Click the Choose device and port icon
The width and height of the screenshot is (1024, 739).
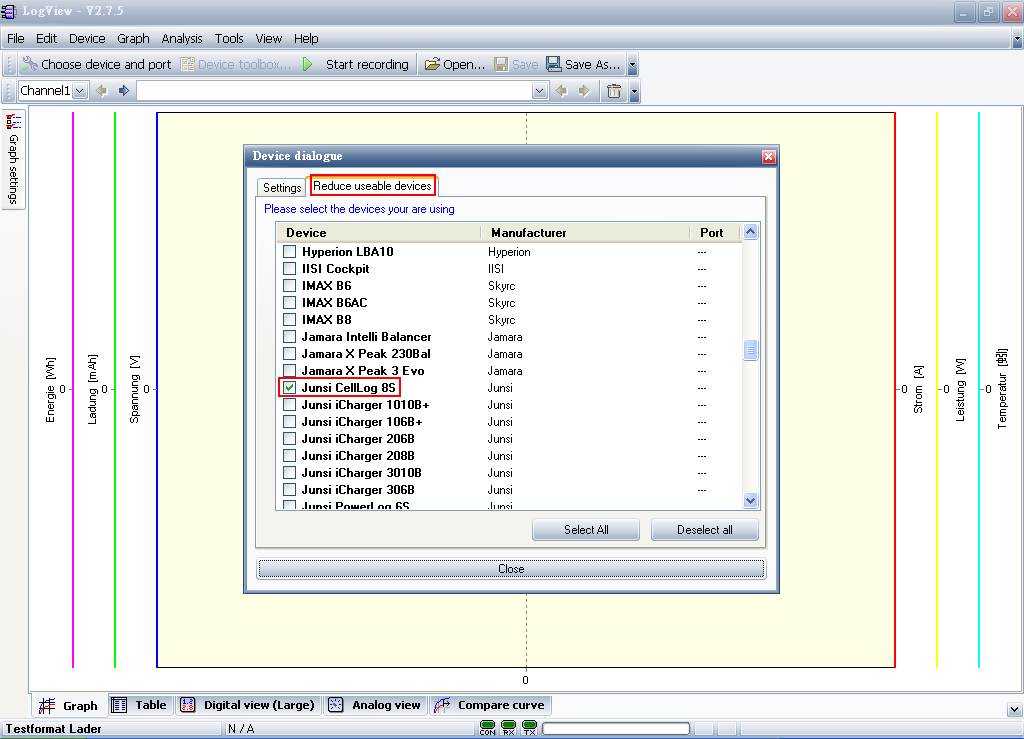point(30,64)
